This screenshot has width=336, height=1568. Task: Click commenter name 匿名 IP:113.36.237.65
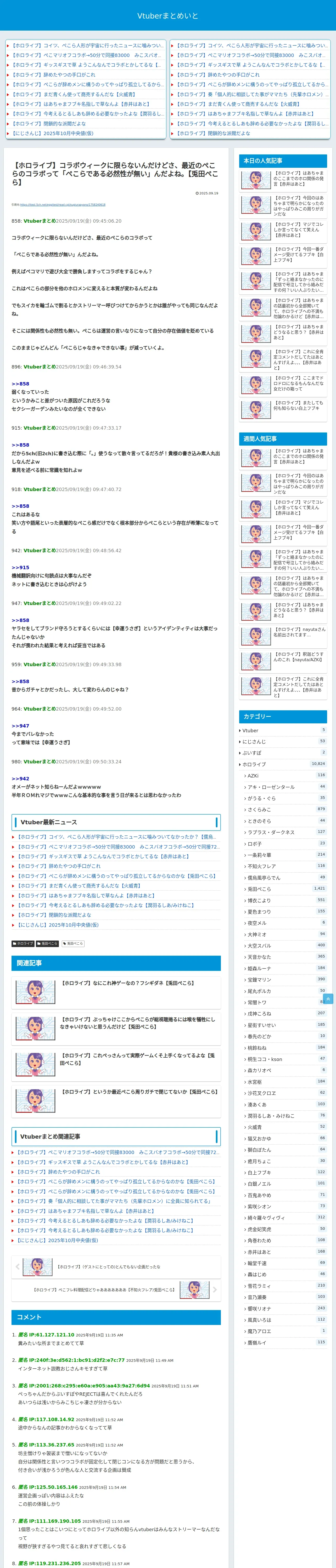(46, 1444)
